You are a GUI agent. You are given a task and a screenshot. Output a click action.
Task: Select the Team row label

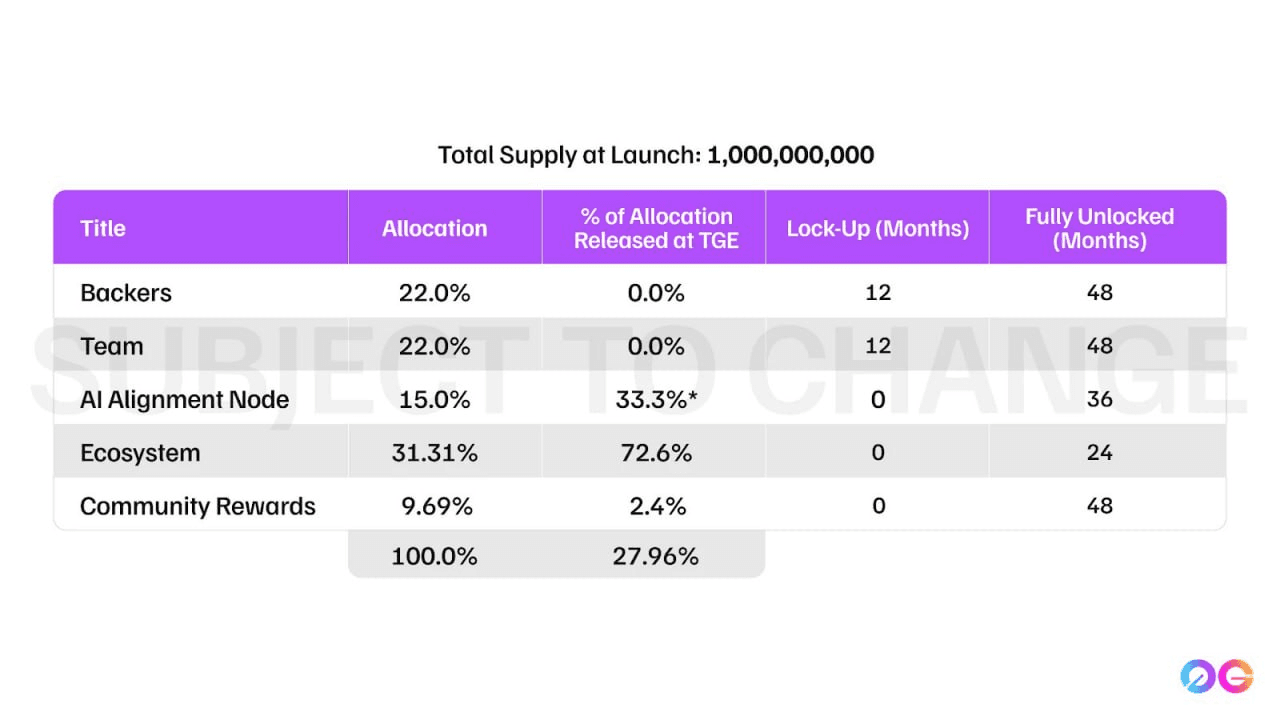(x=112, y=346)
